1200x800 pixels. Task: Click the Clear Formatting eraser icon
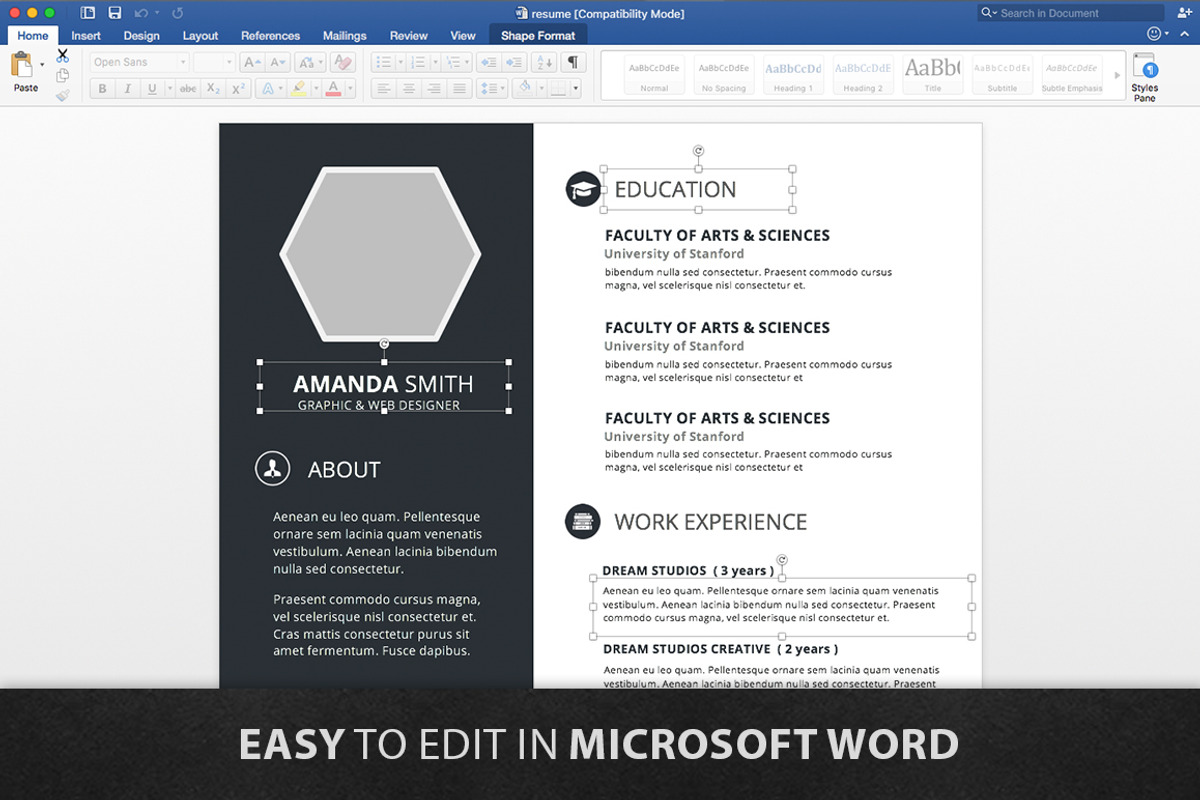pos(343,62)
